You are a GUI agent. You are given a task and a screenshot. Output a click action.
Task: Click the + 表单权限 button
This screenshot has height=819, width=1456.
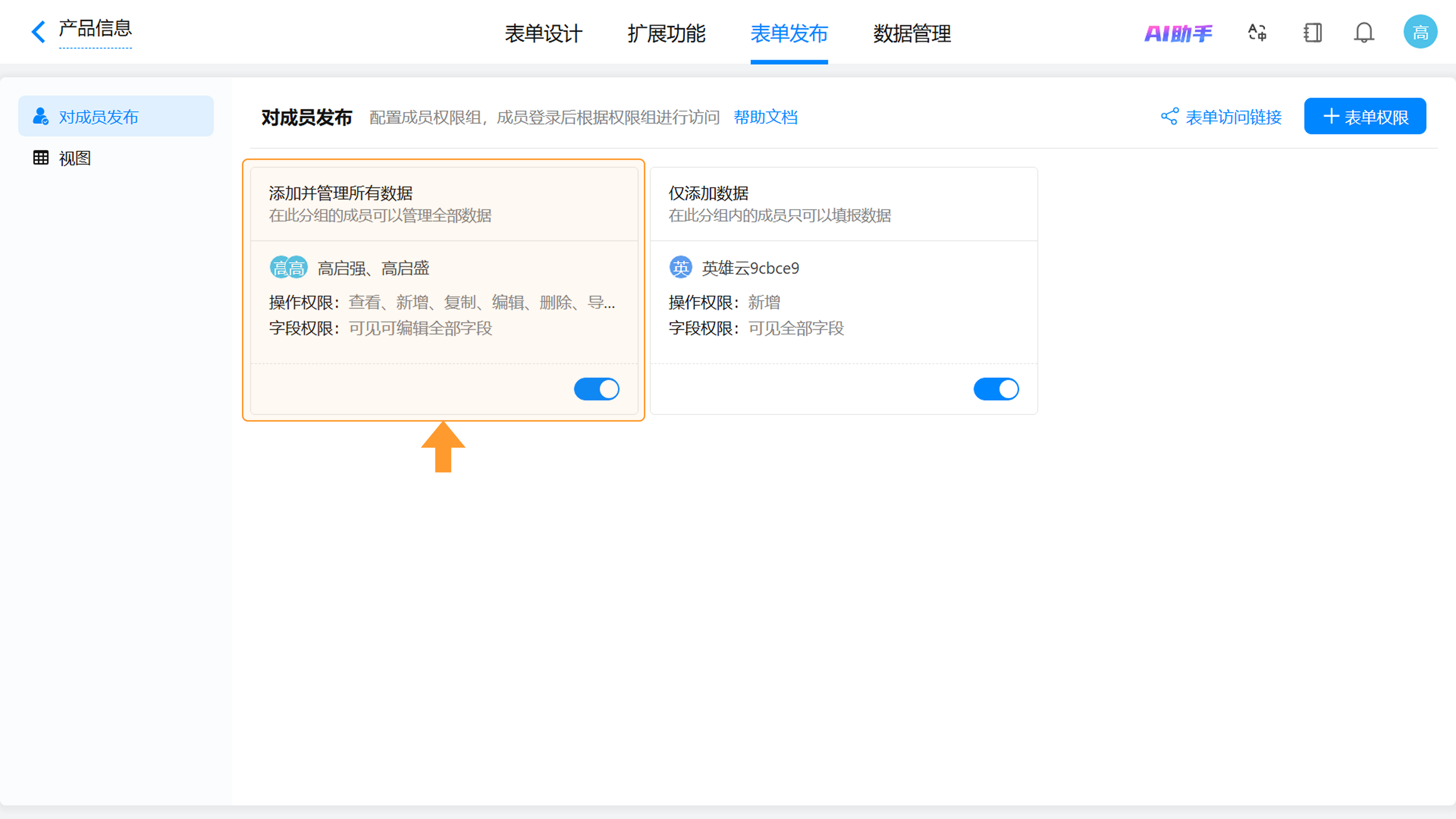coord(1365,116)
